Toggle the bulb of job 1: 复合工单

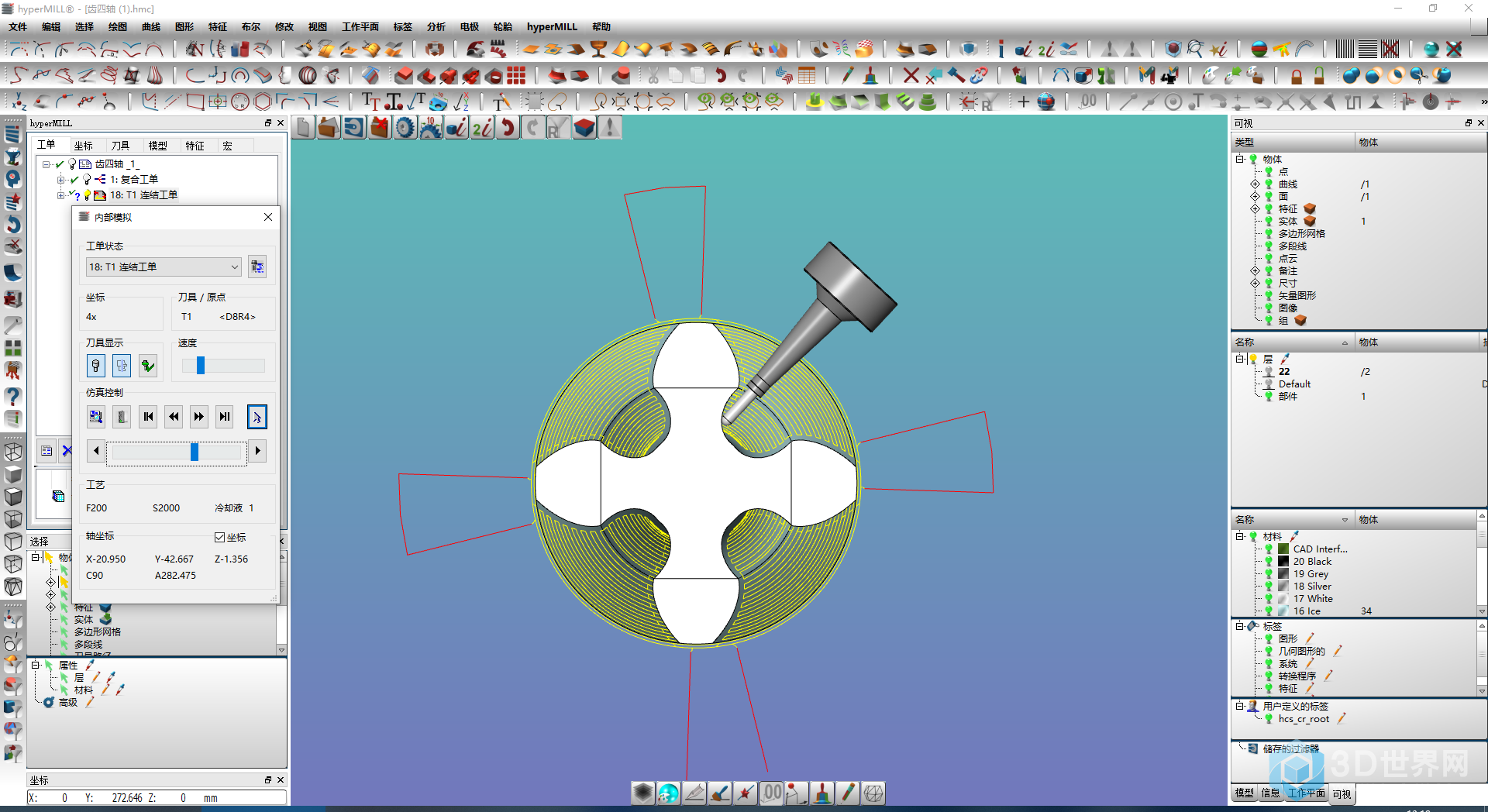click(x=87, y=179)
